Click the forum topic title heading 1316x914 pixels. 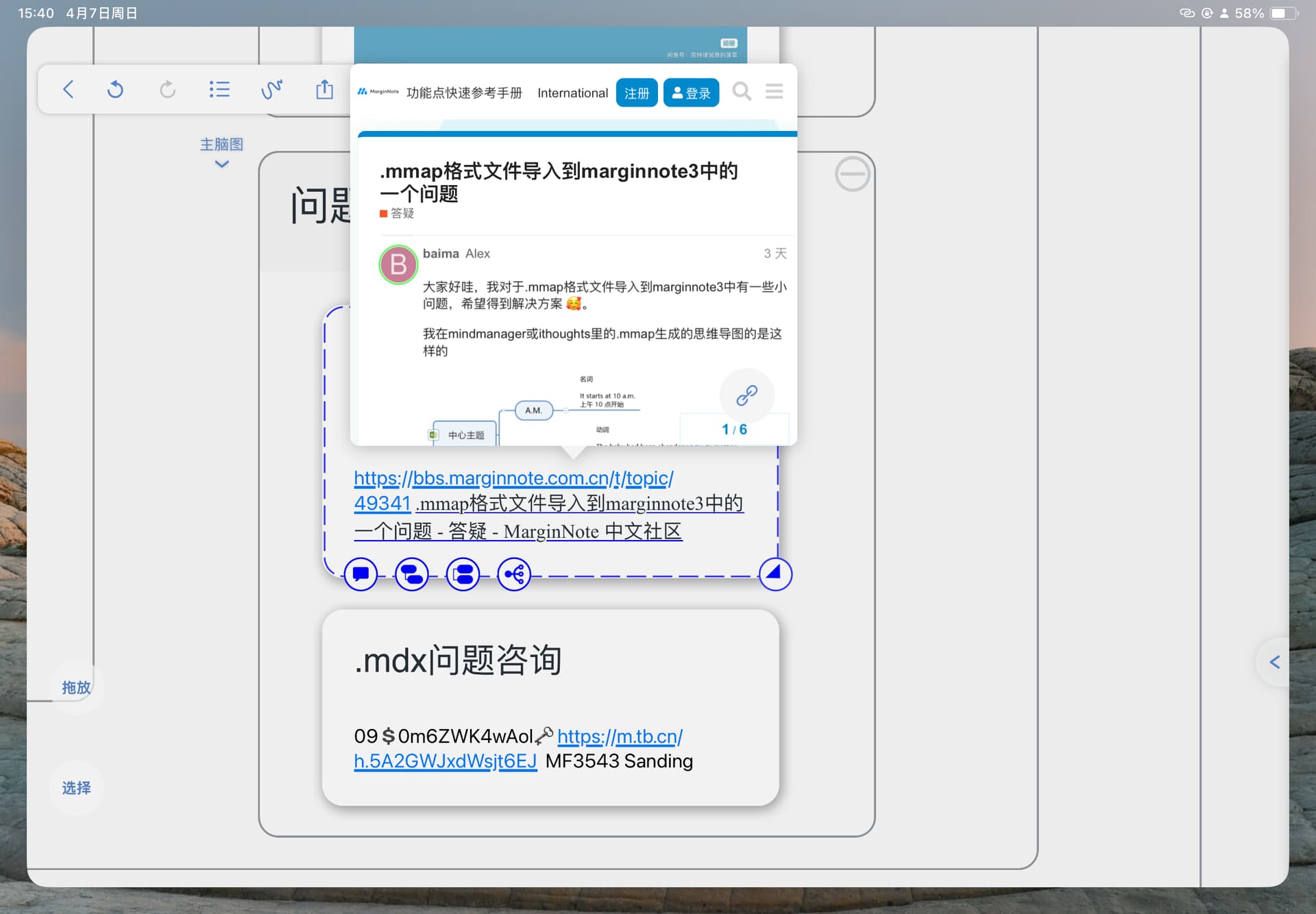559,182
